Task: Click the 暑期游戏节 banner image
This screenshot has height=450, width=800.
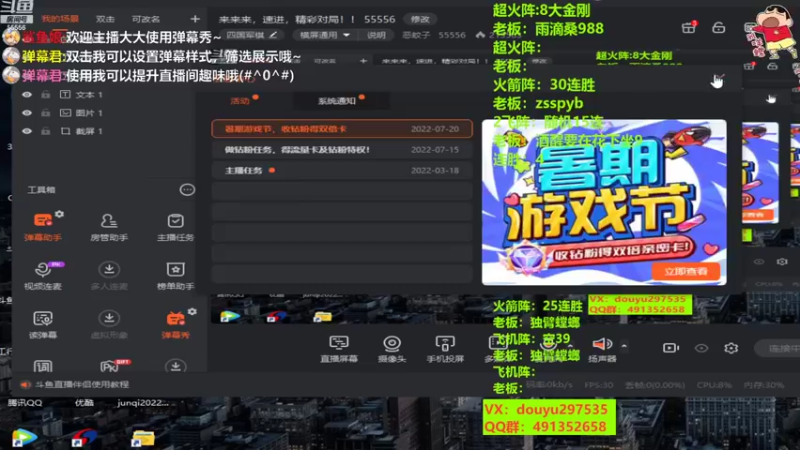Action: point(604,202)
